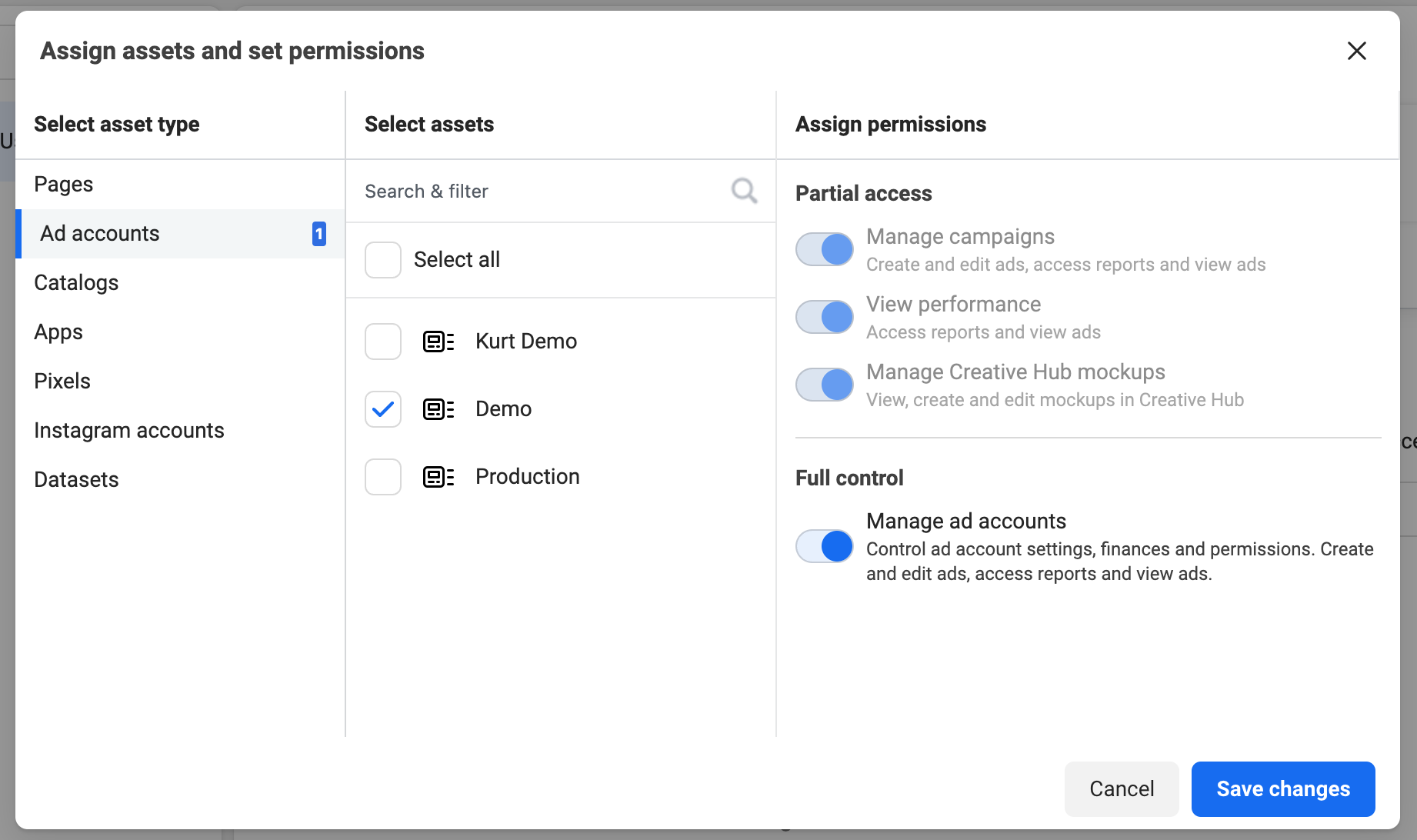Open the Pages asset type
Screen dimensions: 1417x840
pyautogui.click(x=64, y=185)
